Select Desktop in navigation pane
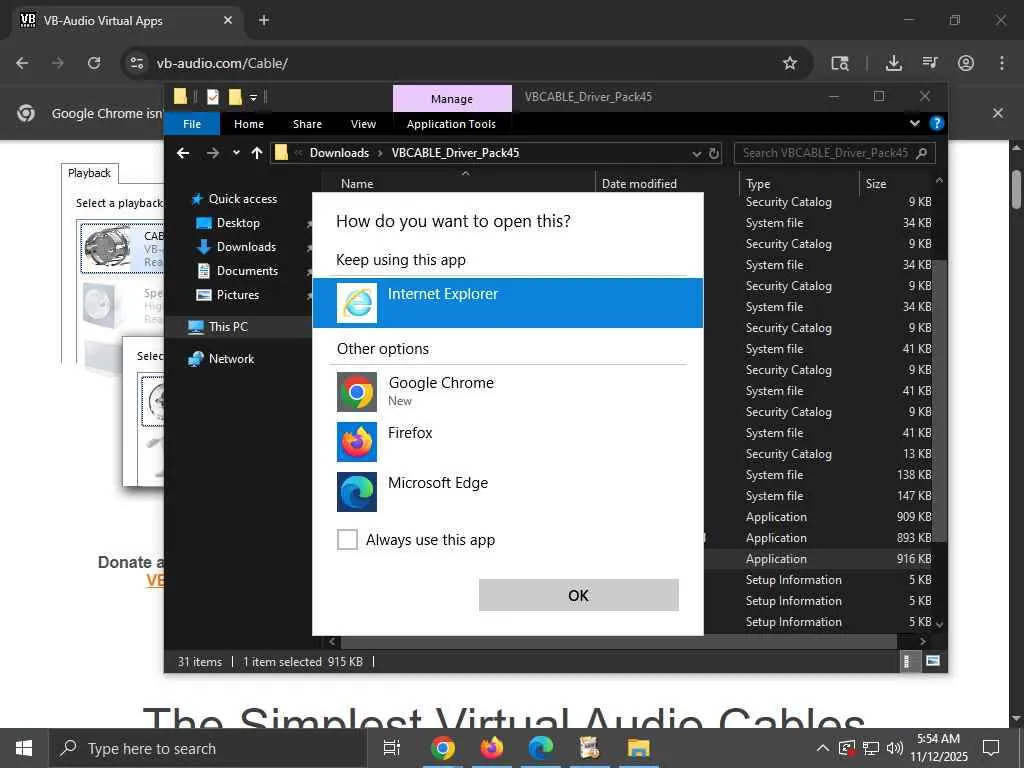 (238, 223)
